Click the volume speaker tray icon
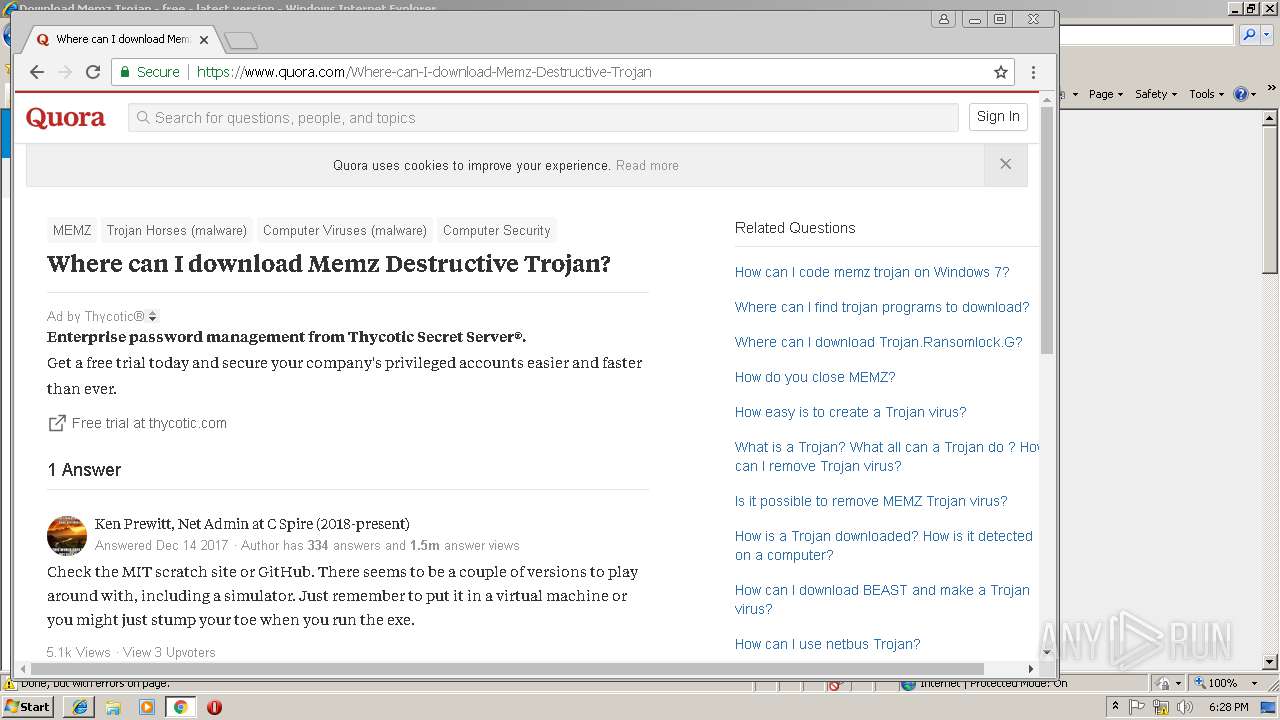1280x720 pixels. pyautogui.click(x=1185, y=707)
